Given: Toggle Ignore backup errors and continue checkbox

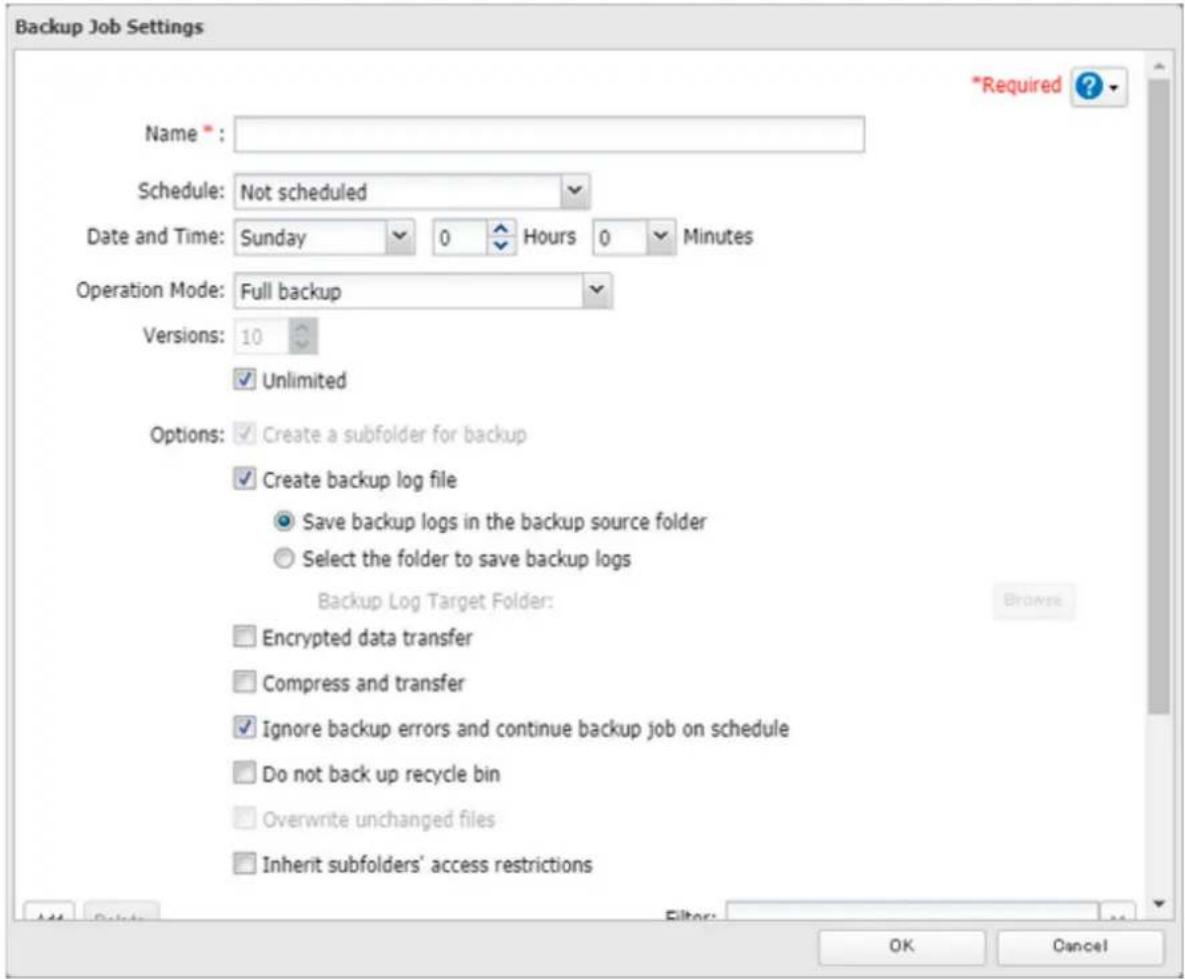Looking at the screenshot, I should tap(244, 728).
